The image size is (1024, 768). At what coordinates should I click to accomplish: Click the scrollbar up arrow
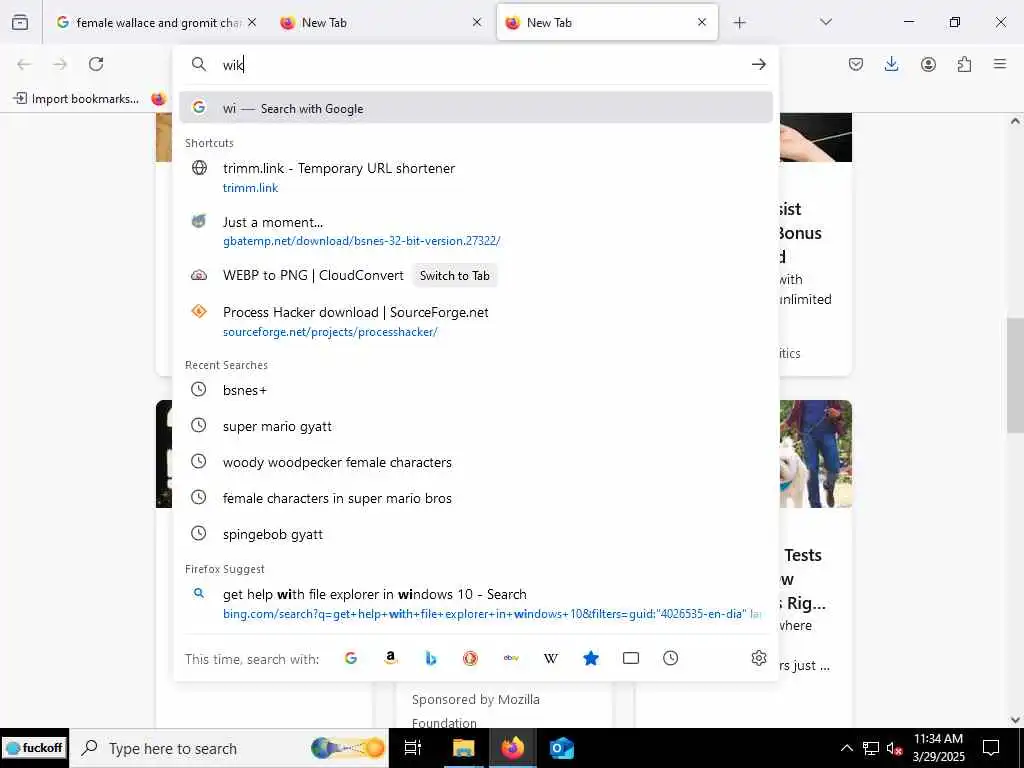point(1015,121)
